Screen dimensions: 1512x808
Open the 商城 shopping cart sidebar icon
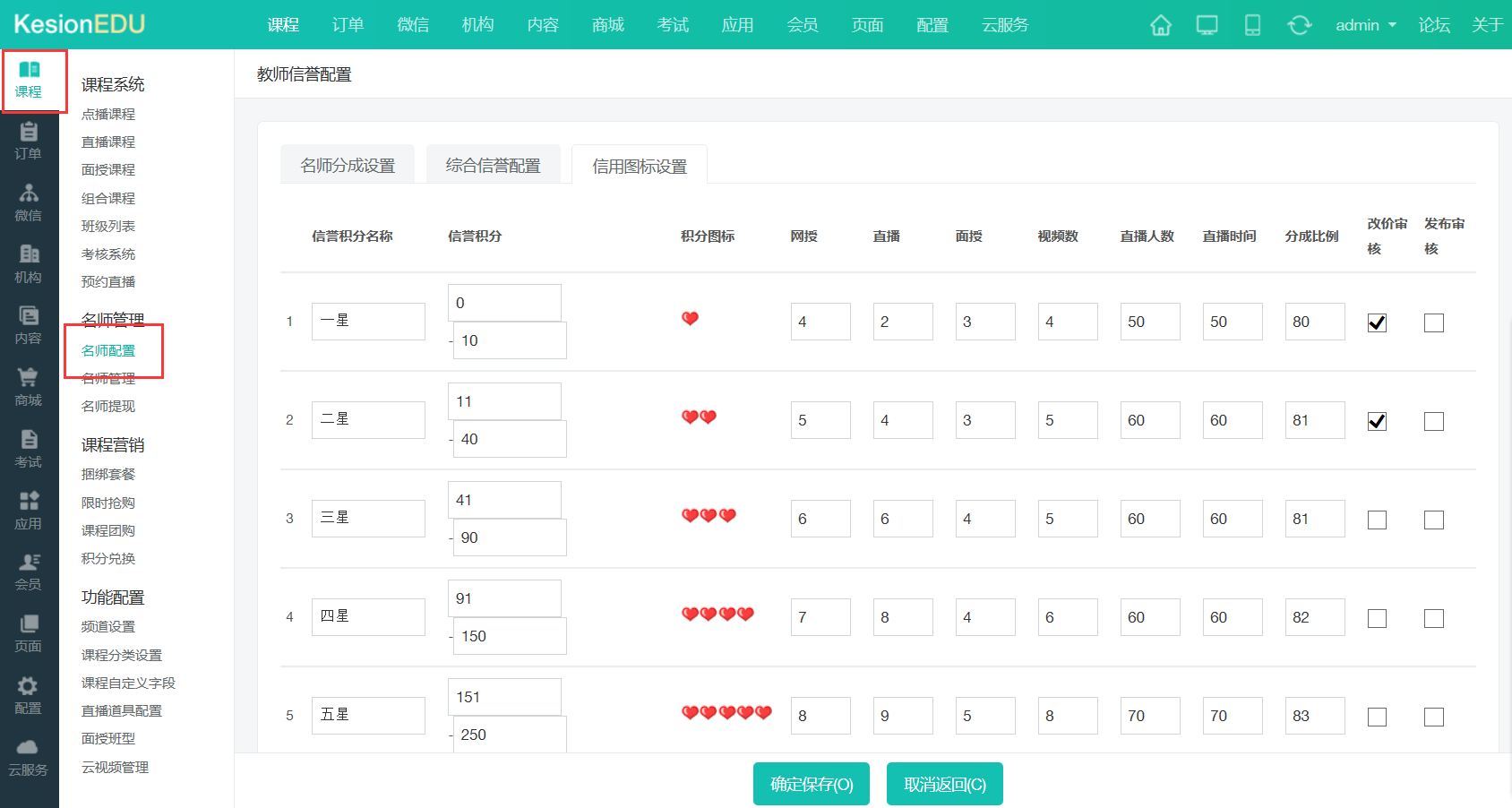point(29,387)
